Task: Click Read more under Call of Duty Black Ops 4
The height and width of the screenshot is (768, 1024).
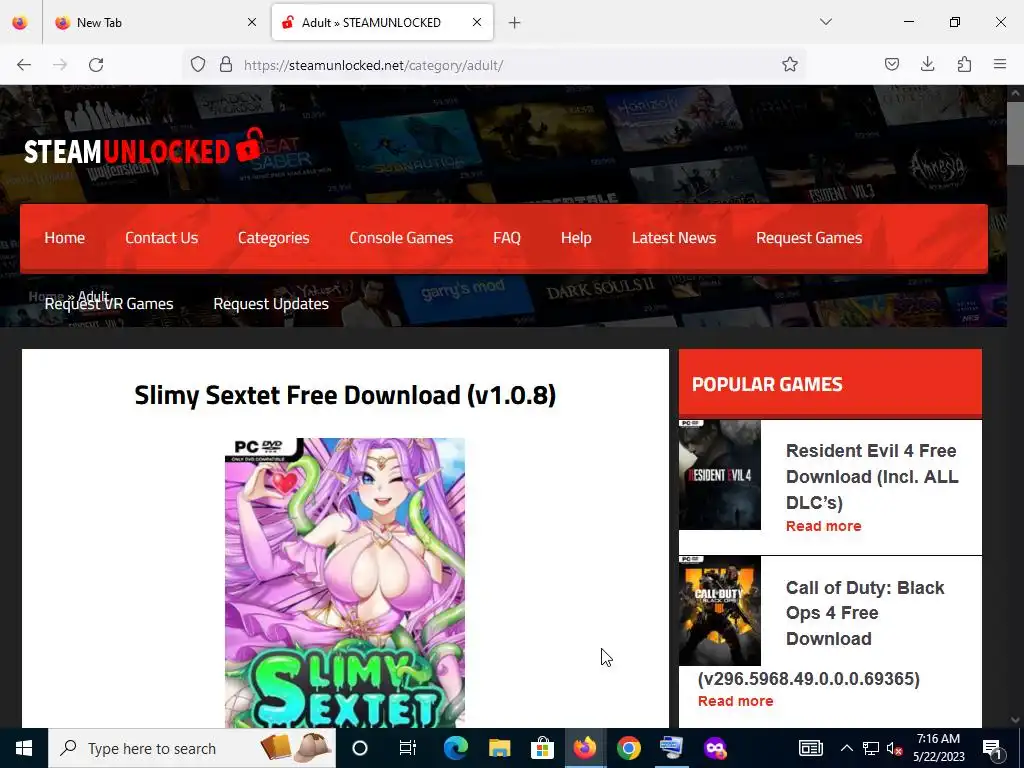Action: click(x=735, y=701)
